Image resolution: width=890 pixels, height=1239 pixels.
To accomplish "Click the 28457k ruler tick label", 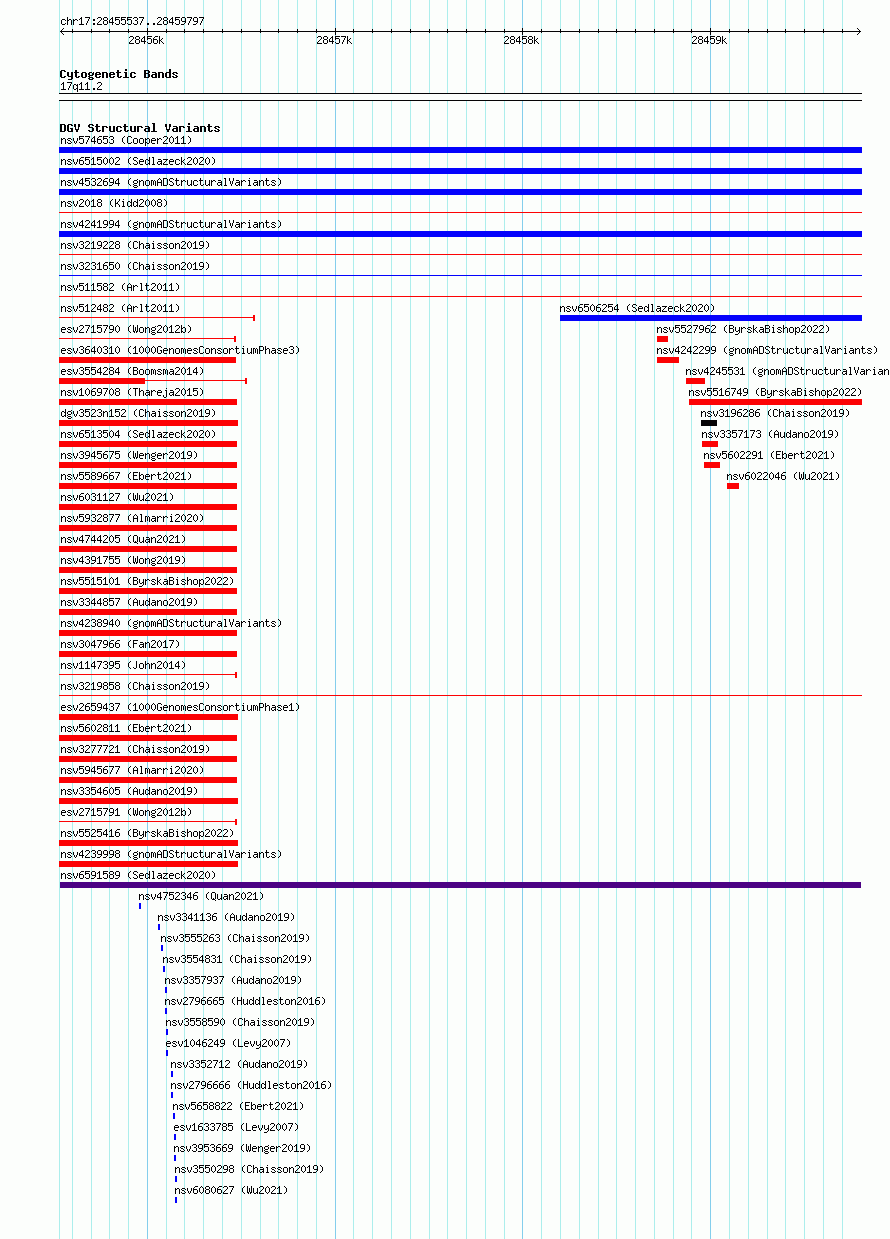I will [334, 40].
